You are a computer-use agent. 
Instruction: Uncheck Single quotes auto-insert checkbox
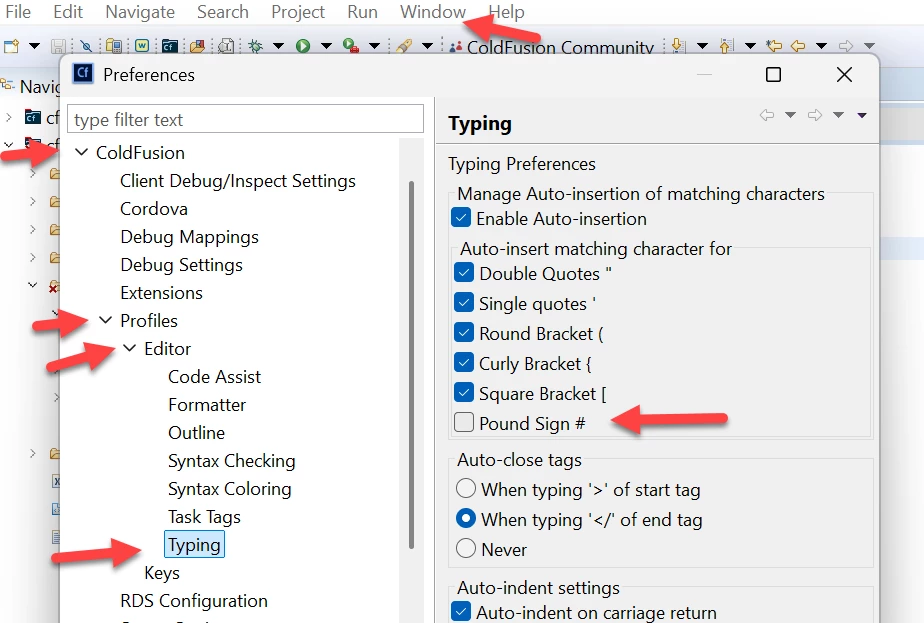pyautogui.click(x=464, y=302)
